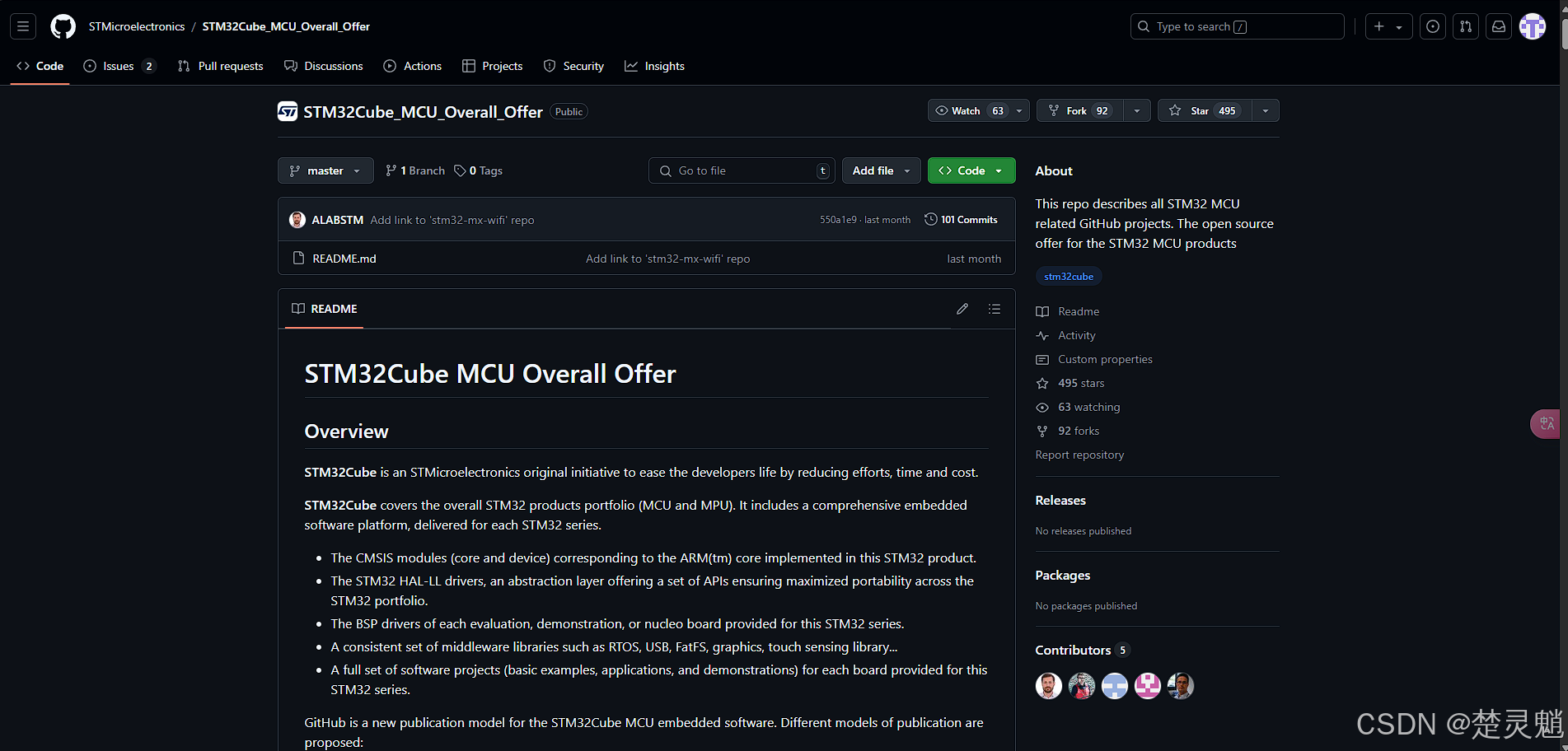Open the Actions tab

pos(413,66)
